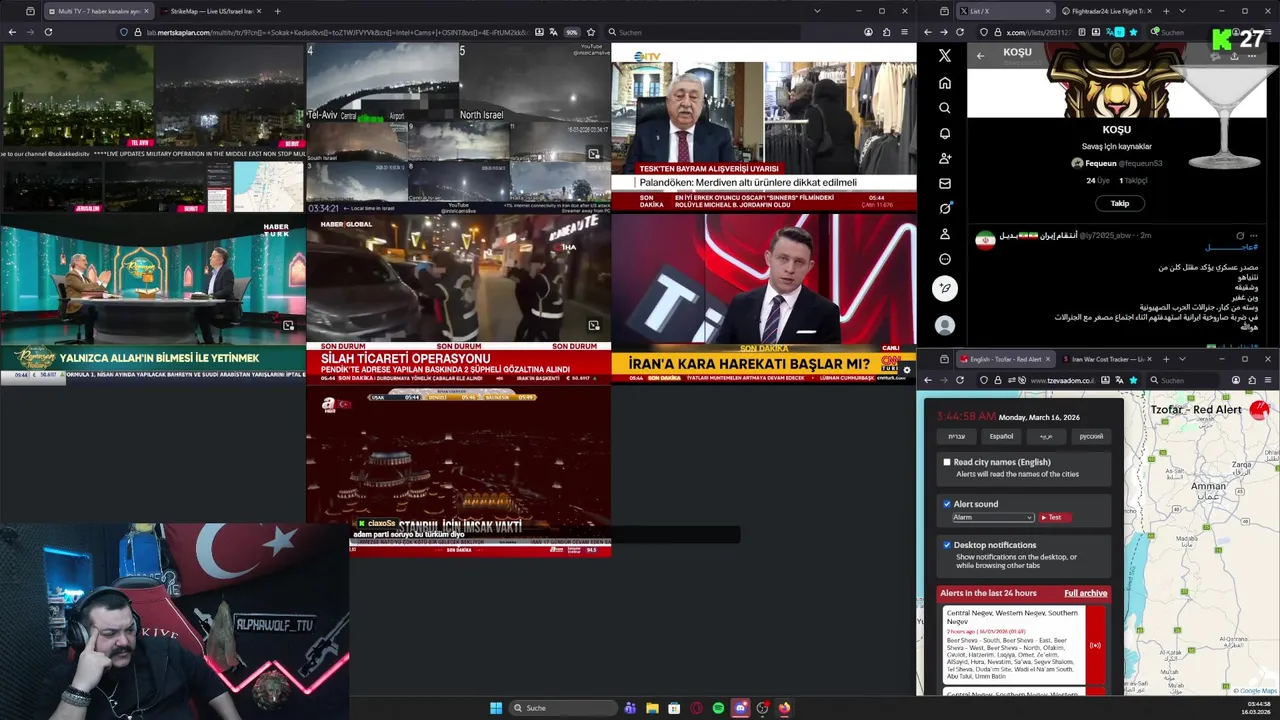
Task: Click the bookmark star in tzevaadom address bar
Action: click(1133, 380)
